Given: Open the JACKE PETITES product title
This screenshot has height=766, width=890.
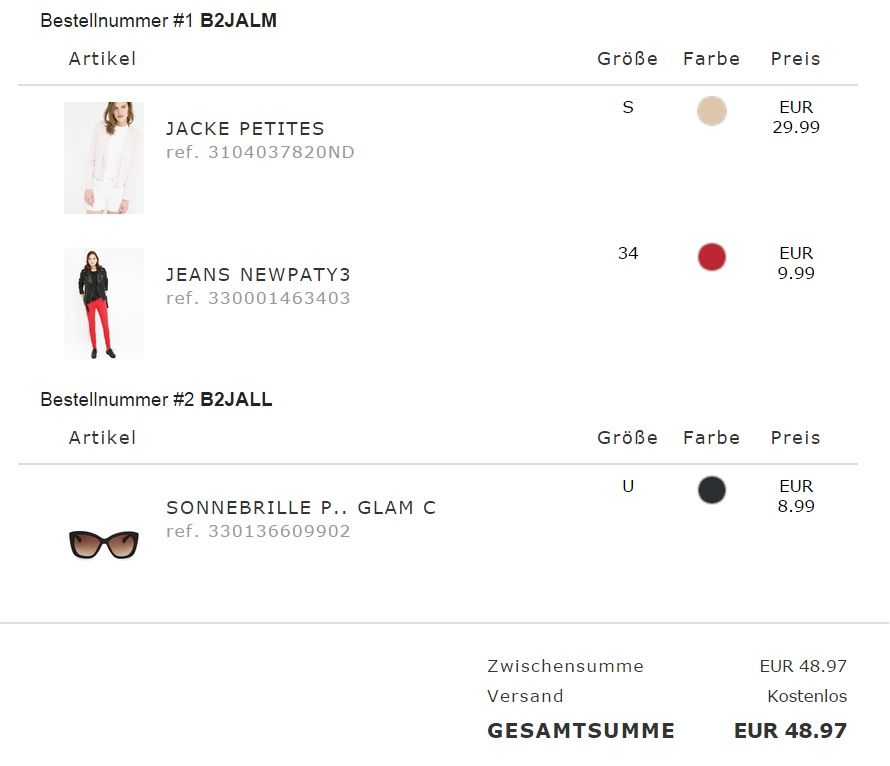Looking at the screenshot, I should tap(245, 129).
